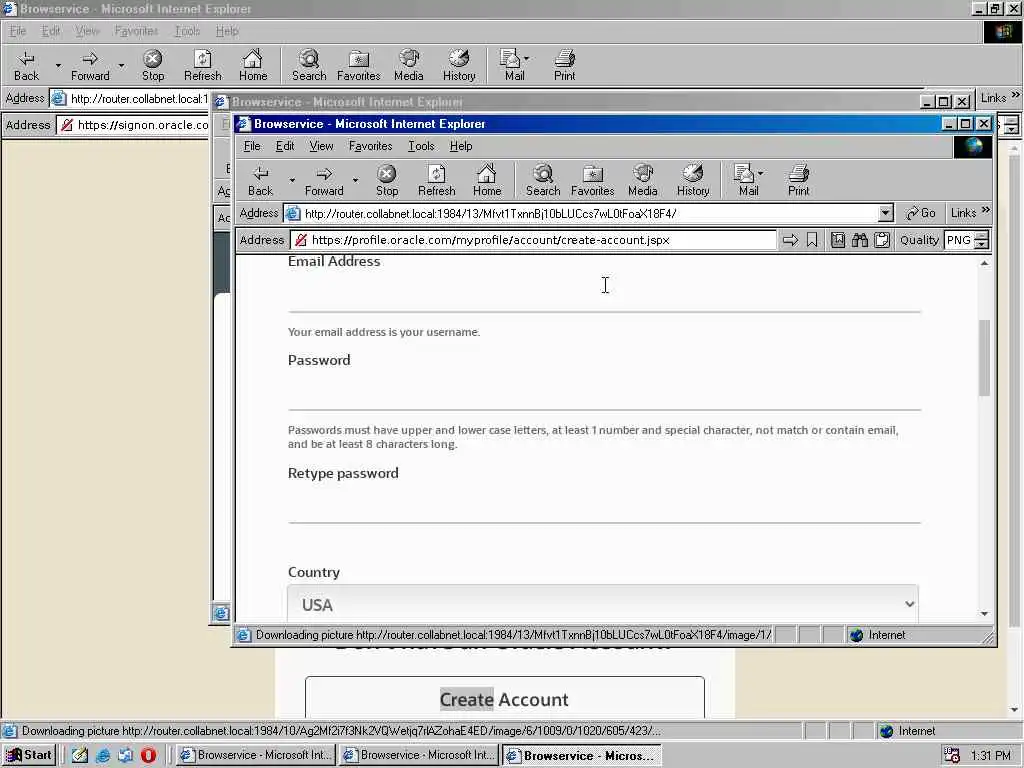Switch to the second Browservice taskbar button
The width and height of the screenshot is (1024, 768).
[419, 755]
